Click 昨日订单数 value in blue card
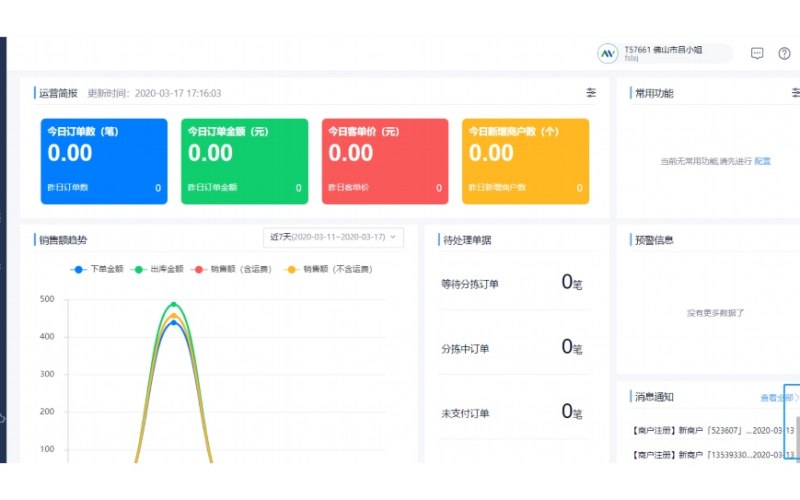 tap(158, 188)
